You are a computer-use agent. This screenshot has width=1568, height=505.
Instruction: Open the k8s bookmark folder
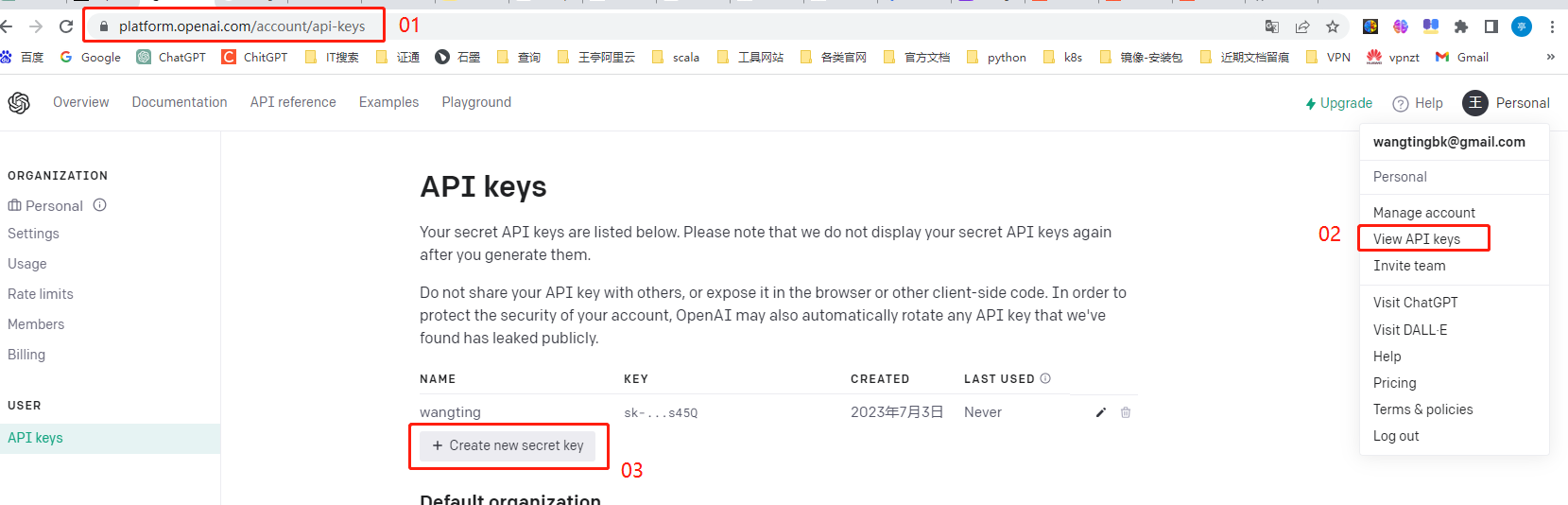[x=1063, y=57]
